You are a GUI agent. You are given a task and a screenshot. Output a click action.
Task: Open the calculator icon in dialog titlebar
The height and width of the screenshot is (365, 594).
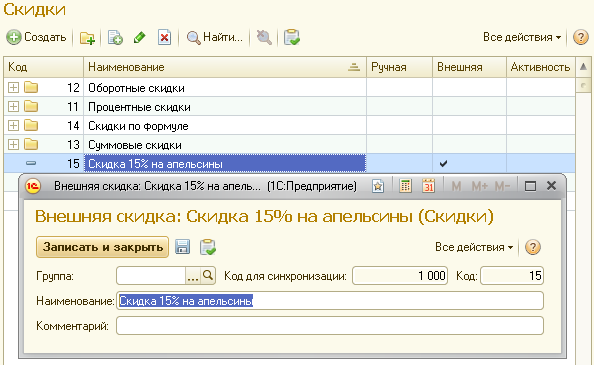405,186
